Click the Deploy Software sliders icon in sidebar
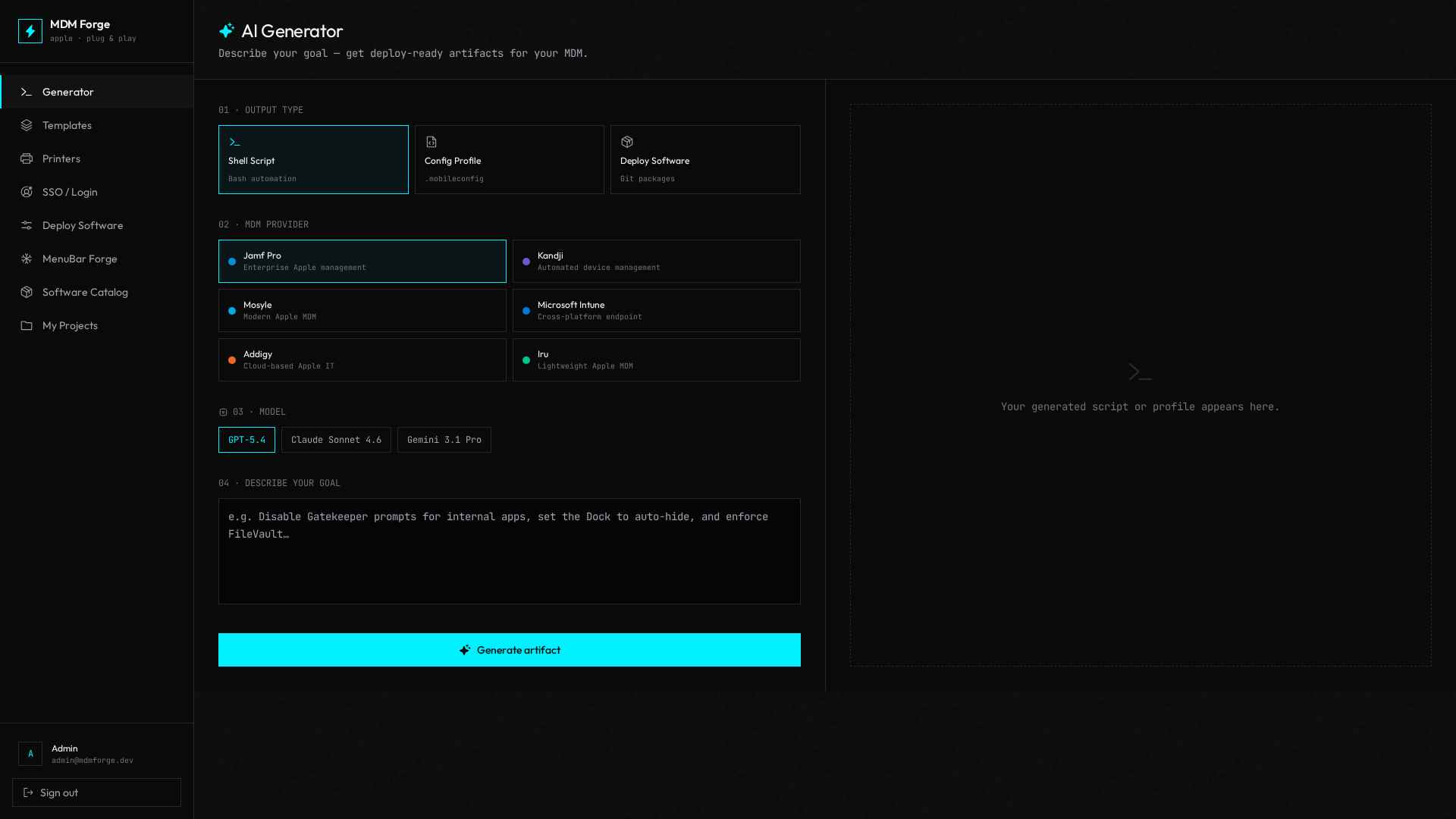 (27, 225)
